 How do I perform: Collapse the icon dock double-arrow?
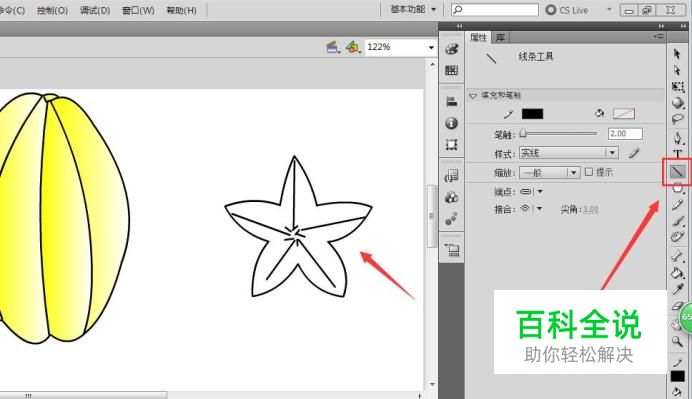[459, 26]
